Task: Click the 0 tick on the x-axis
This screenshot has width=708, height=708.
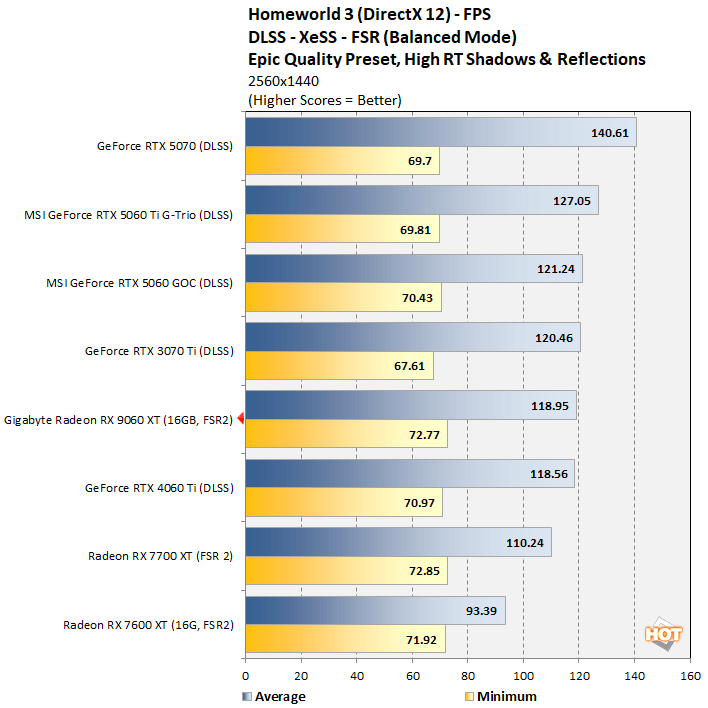Action: pyautogui.click(x=245, y=676)
